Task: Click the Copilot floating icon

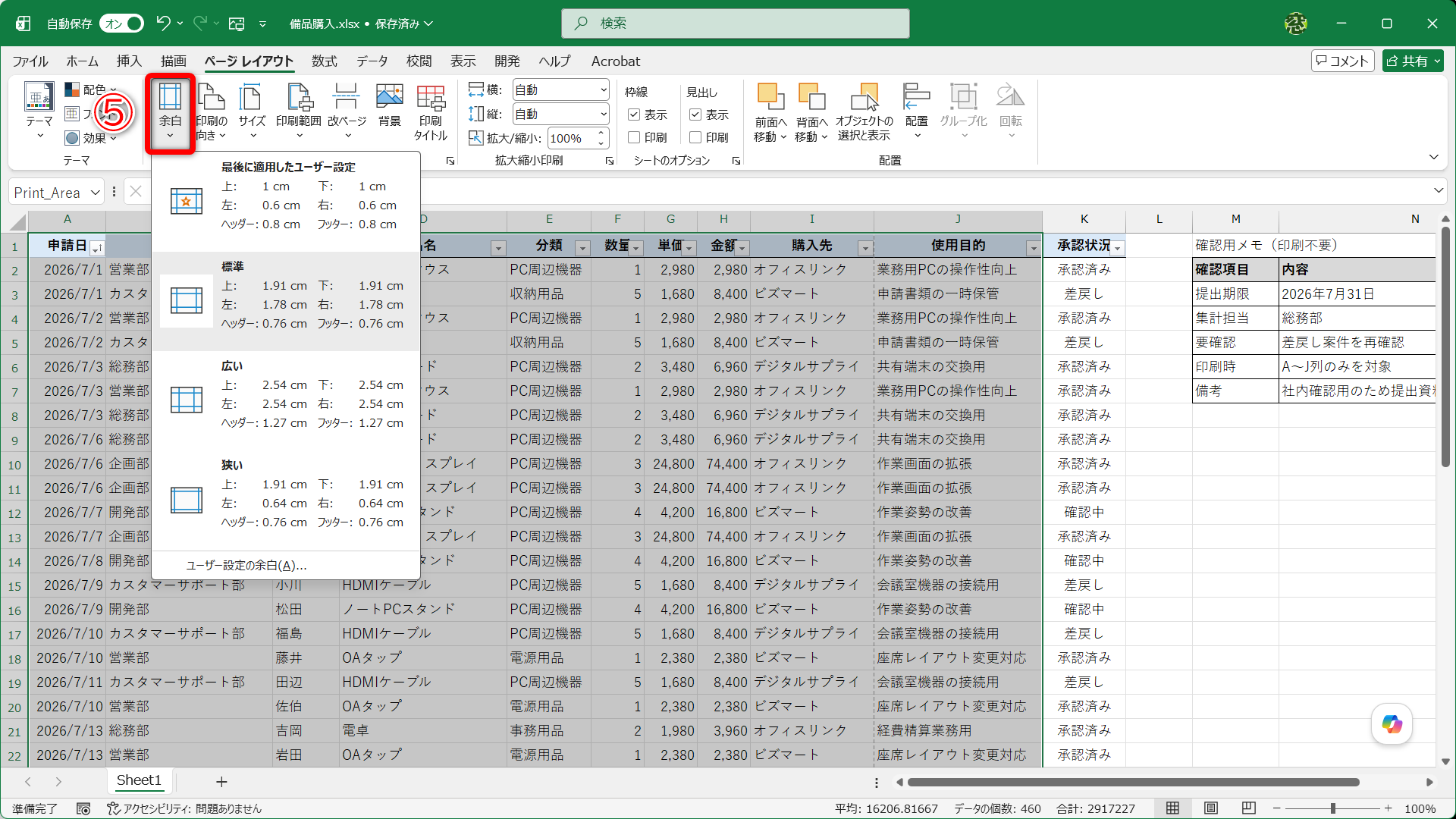Action: click(1392, 723)
